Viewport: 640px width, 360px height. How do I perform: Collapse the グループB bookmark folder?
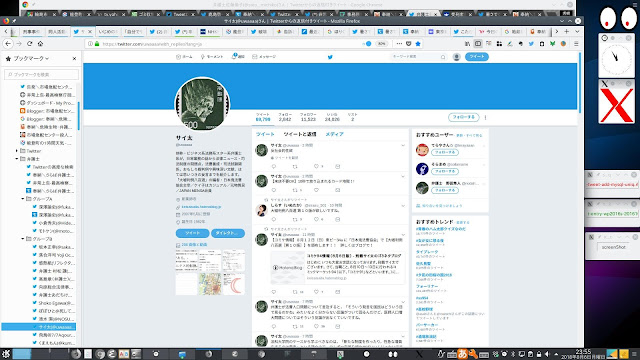22,239
